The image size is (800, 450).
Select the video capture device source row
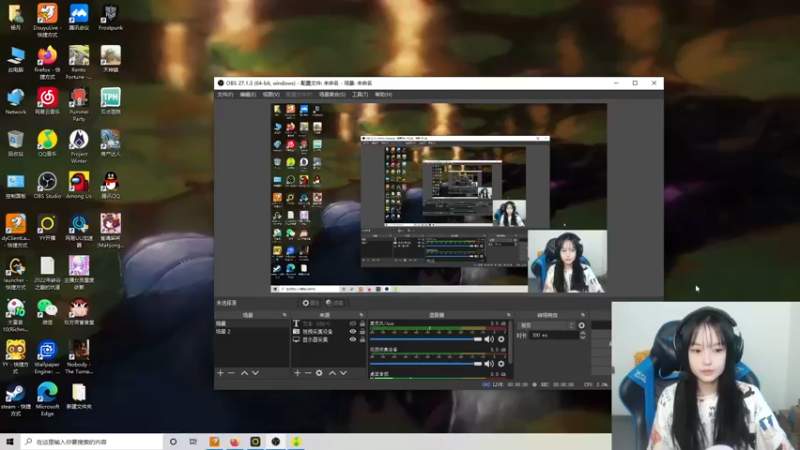pos(329,332)
